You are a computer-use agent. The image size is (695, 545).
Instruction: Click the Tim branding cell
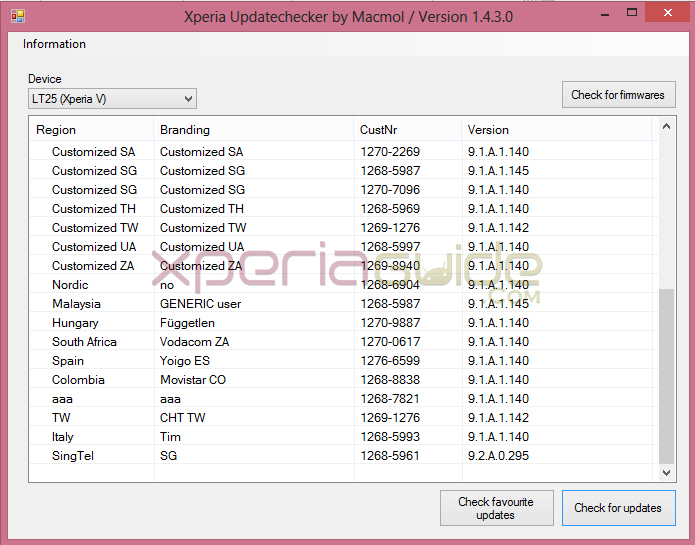170,437
